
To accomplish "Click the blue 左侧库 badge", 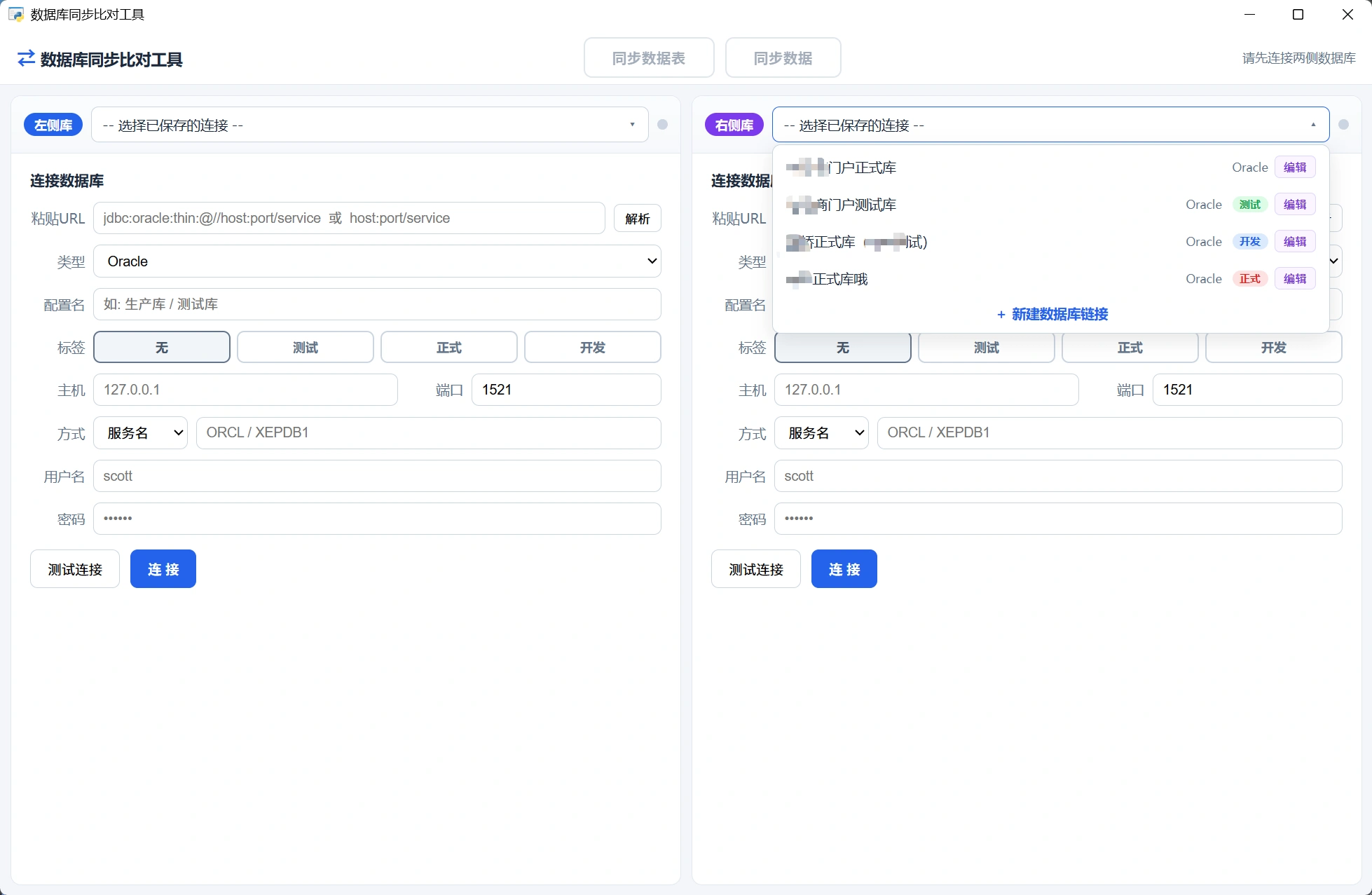I will pos(53,125).
